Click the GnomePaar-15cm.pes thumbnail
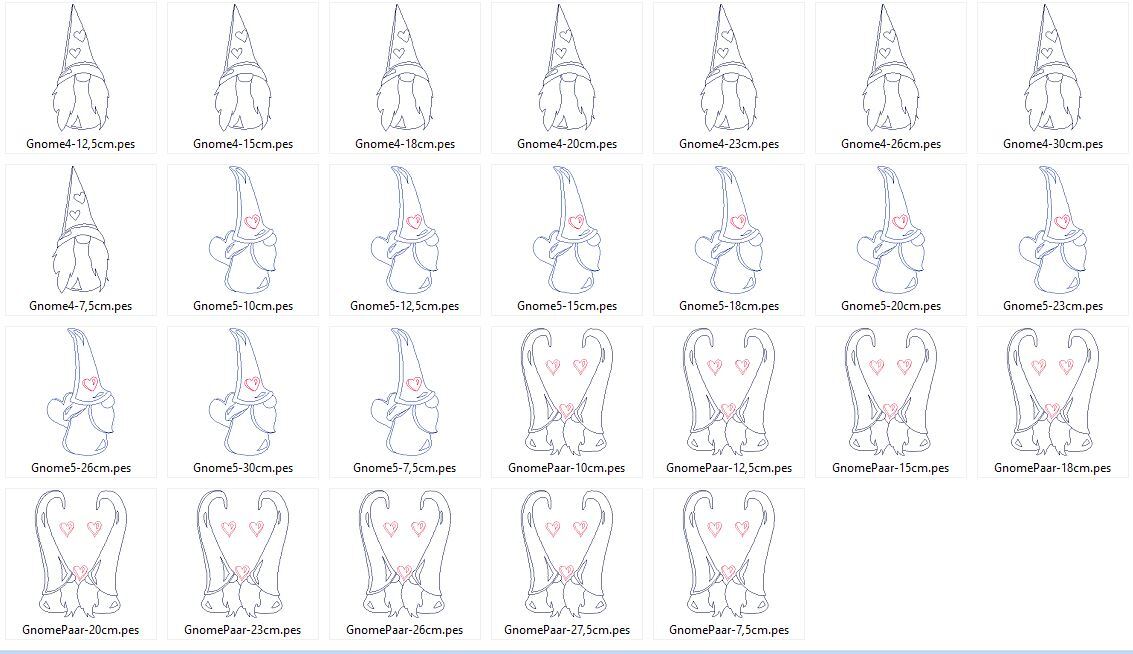1133x654 pixels. point(891,394)
